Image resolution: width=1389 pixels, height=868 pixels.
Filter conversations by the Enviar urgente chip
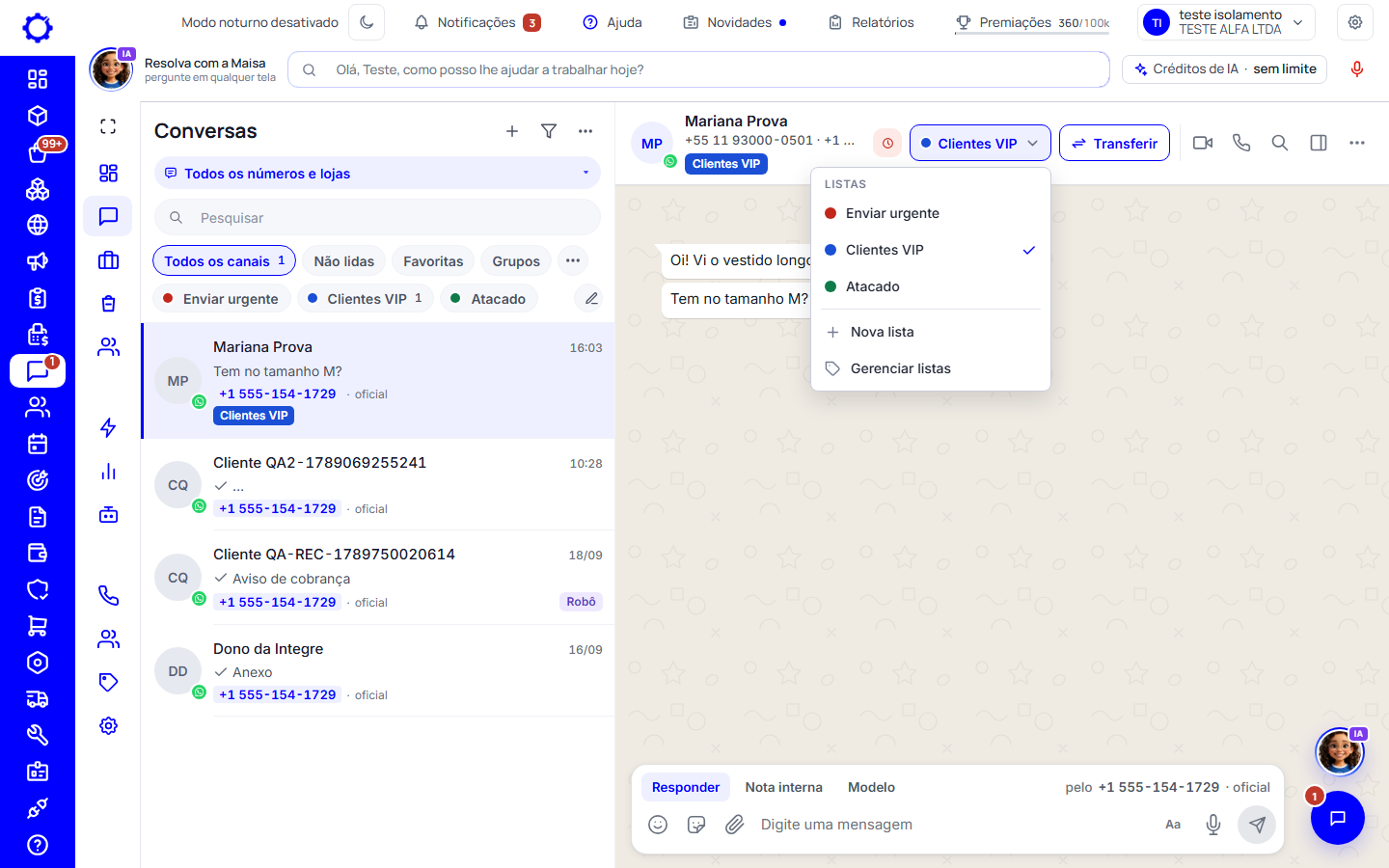click(222, 299)
